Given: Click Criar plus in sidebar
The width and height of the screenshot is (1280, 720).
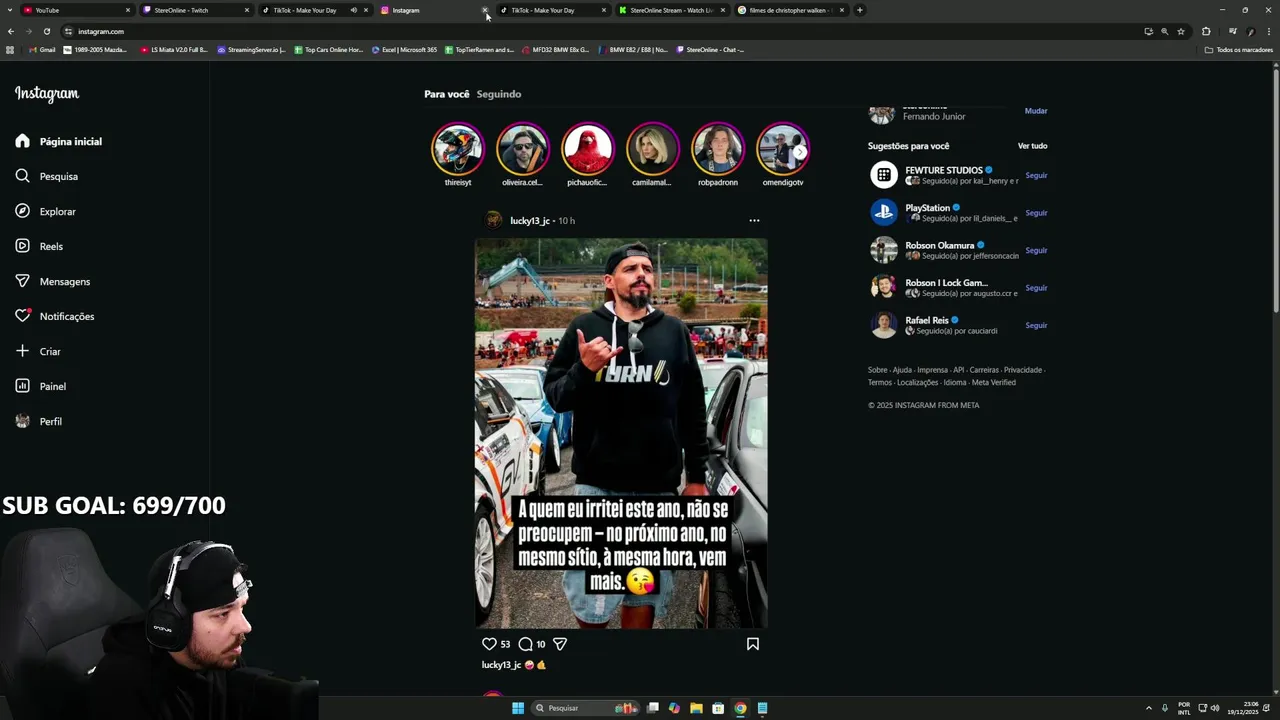Looking at the screenshot, I should (x=38, y=351).
